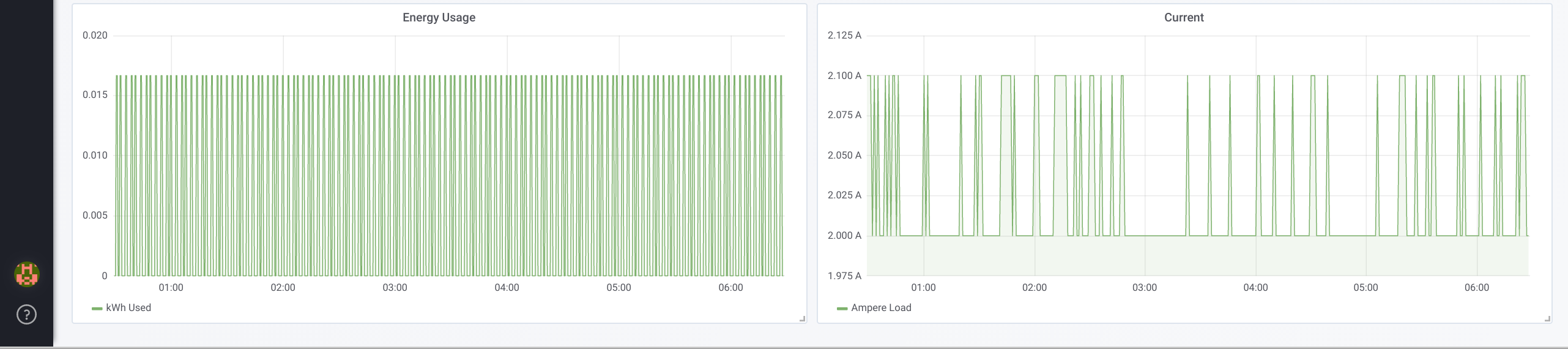Click the 02:00 time label in Energy Usage
1568x349 pixels.
(283, 288)
